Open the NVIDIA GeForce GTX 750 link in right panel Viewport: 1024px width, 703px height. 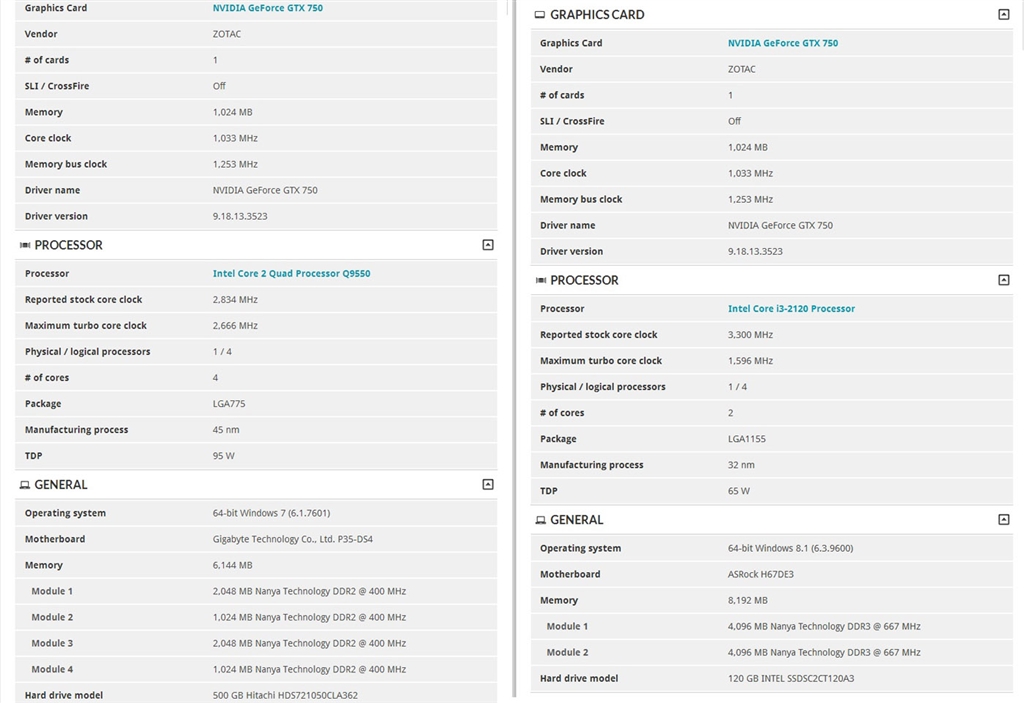click(783, 43)
